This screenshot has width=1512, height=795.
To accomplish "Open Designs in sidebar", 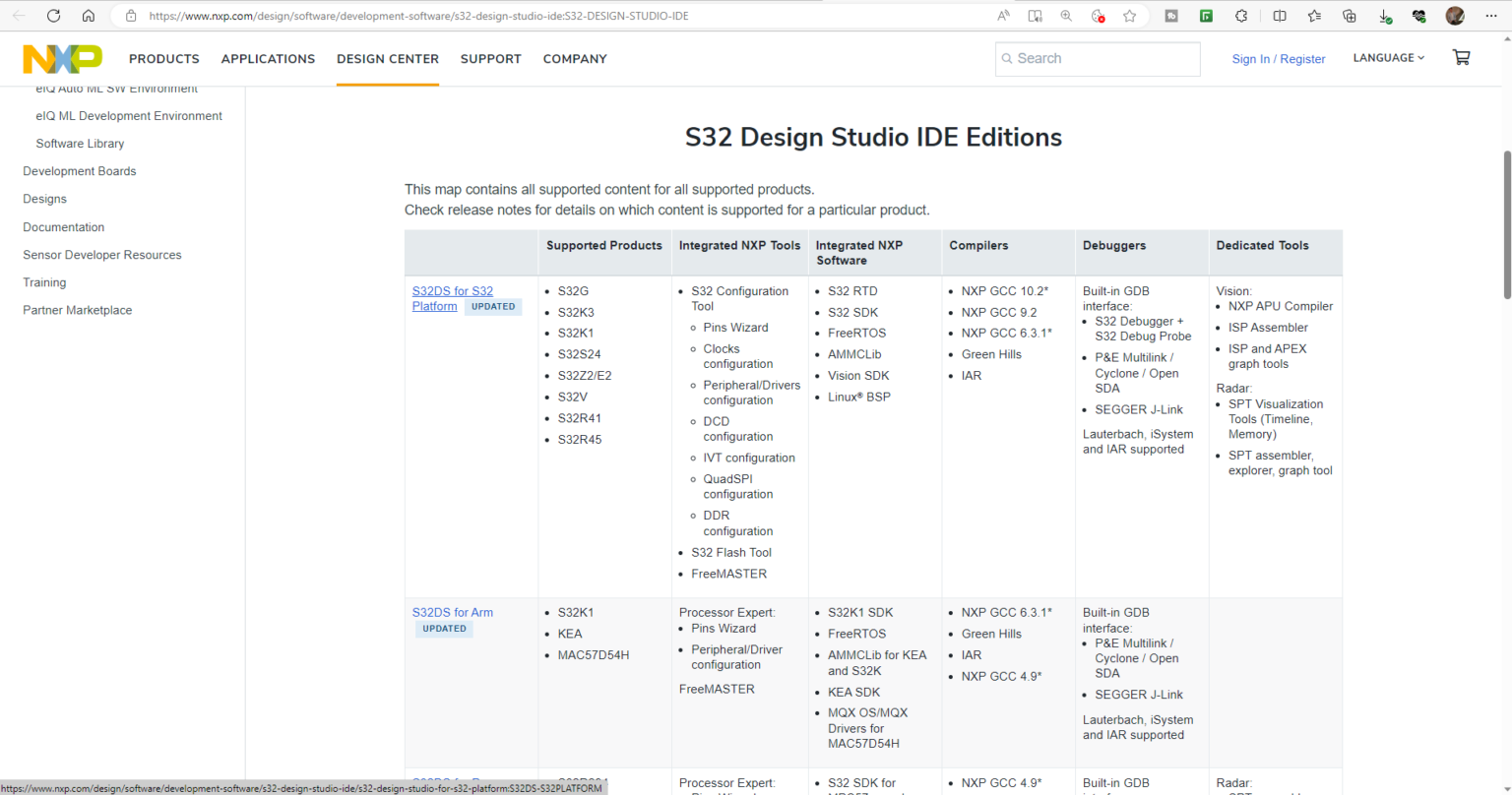I will point(45,199).
